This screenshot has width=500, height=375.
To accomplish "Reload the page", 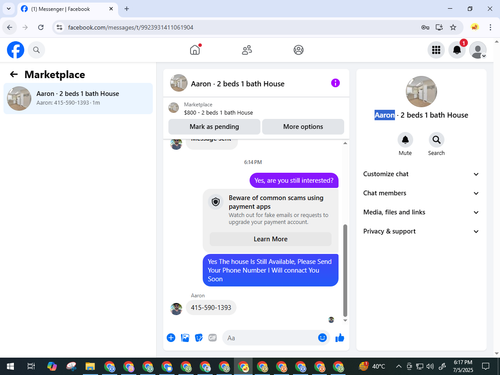I will pos(41,27).
